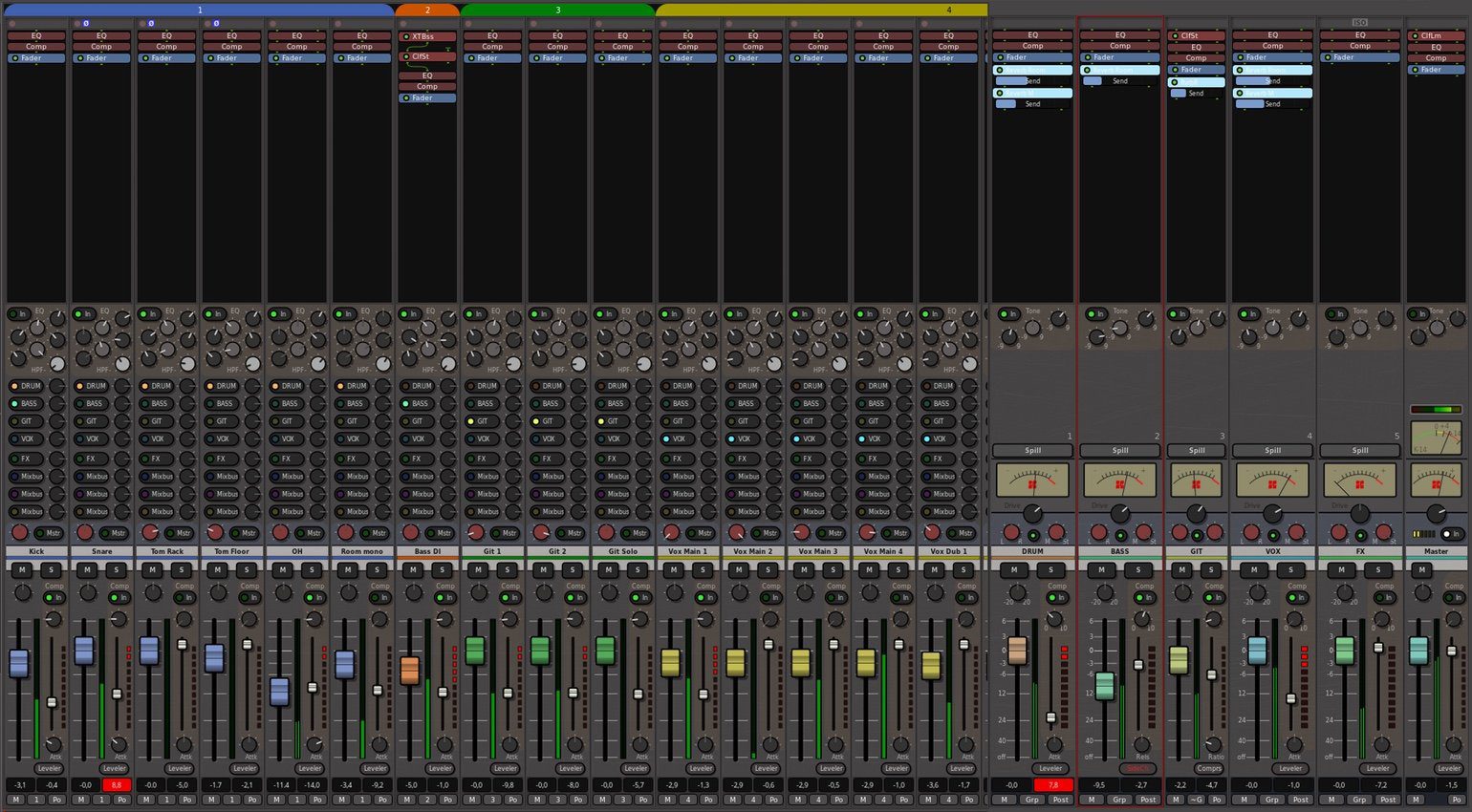1472x812 pixels.
Task: Click the Kick compressor Attk knob
Action: (54, 744)
